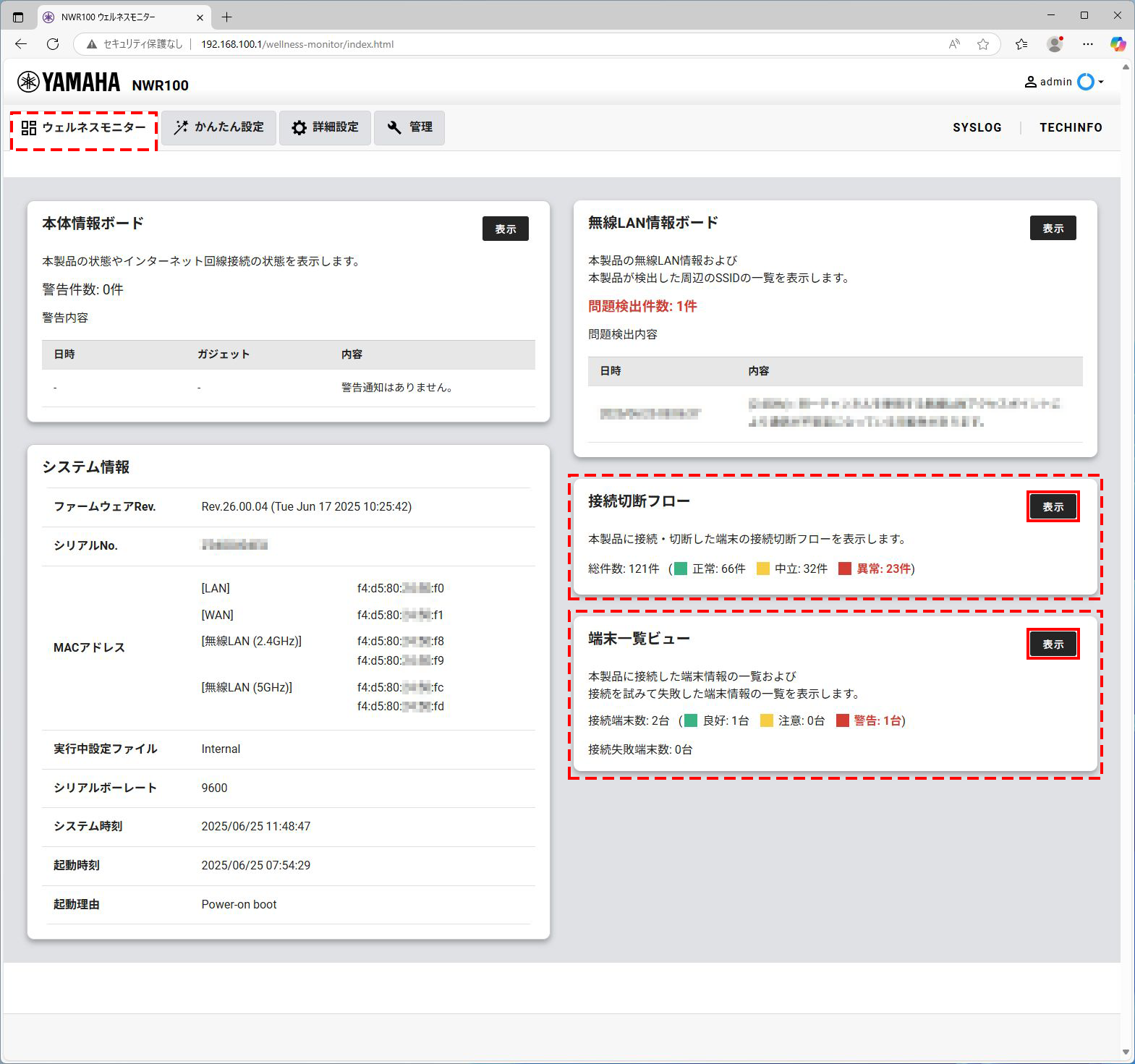Open the SYSLOG link
This screenshot has width=1135, height=1064.
coord(977,127)
